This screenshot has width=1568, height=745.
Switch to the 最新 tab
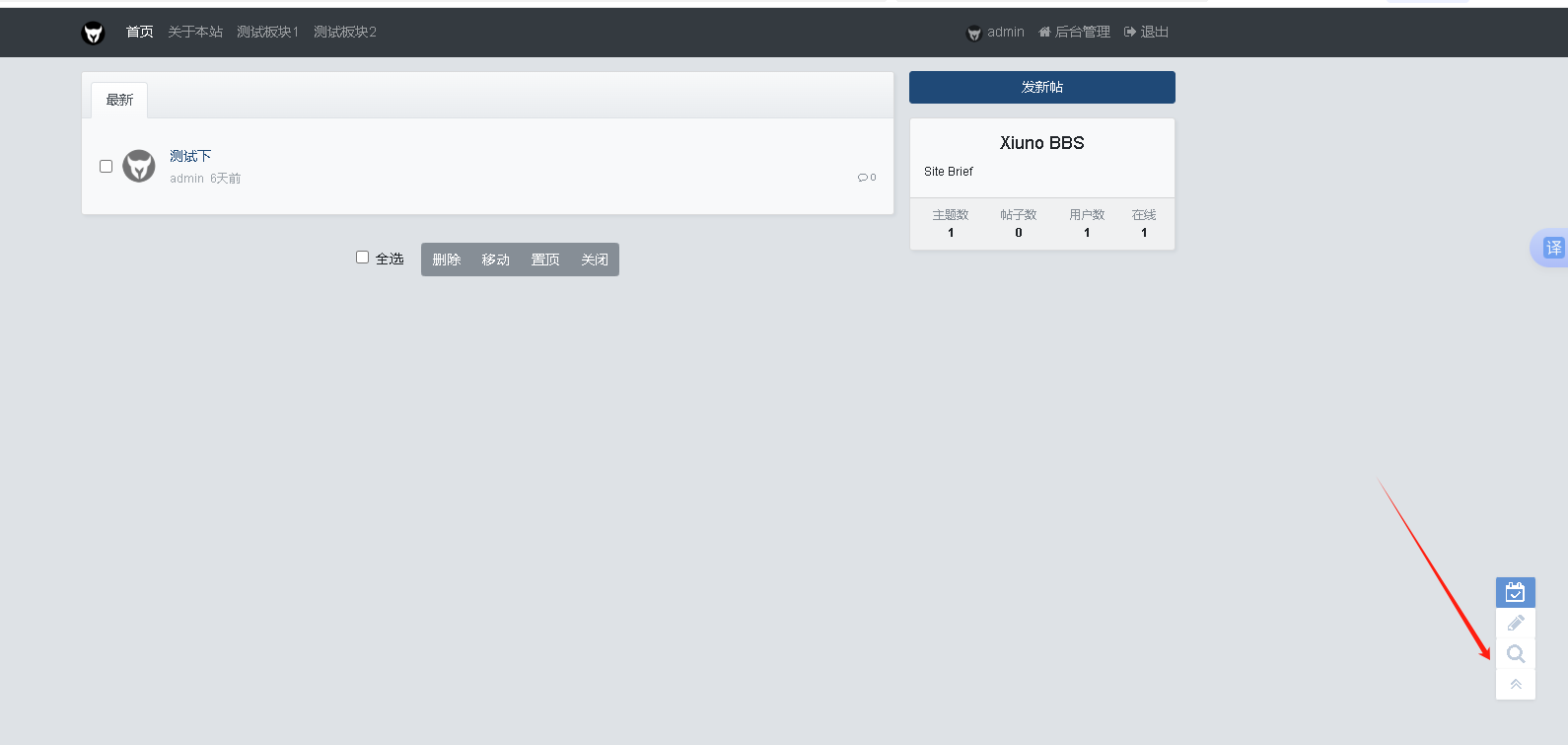(x=119, y=100)
